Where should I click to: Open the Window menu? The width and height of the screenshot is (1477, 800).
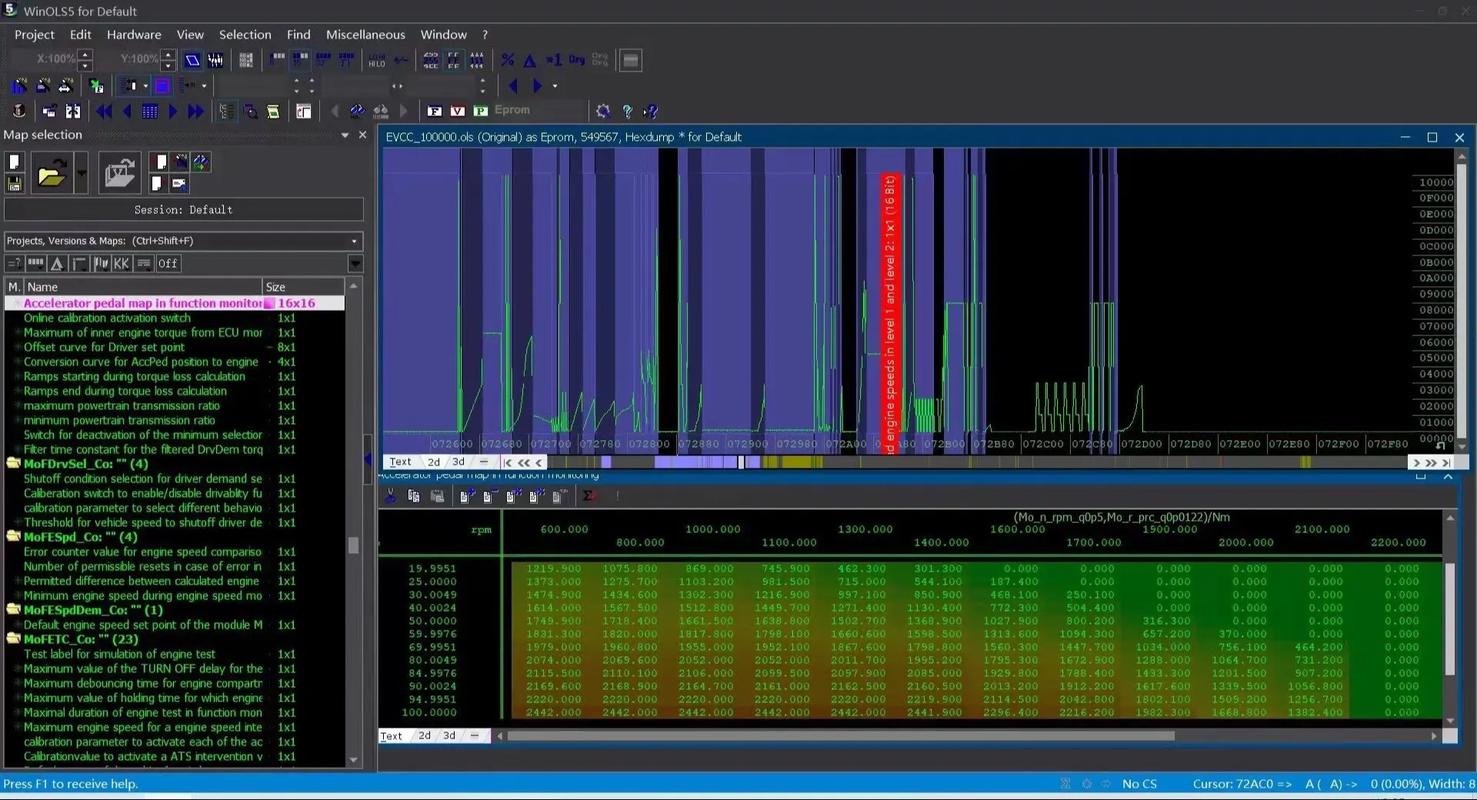pos(443,34)
